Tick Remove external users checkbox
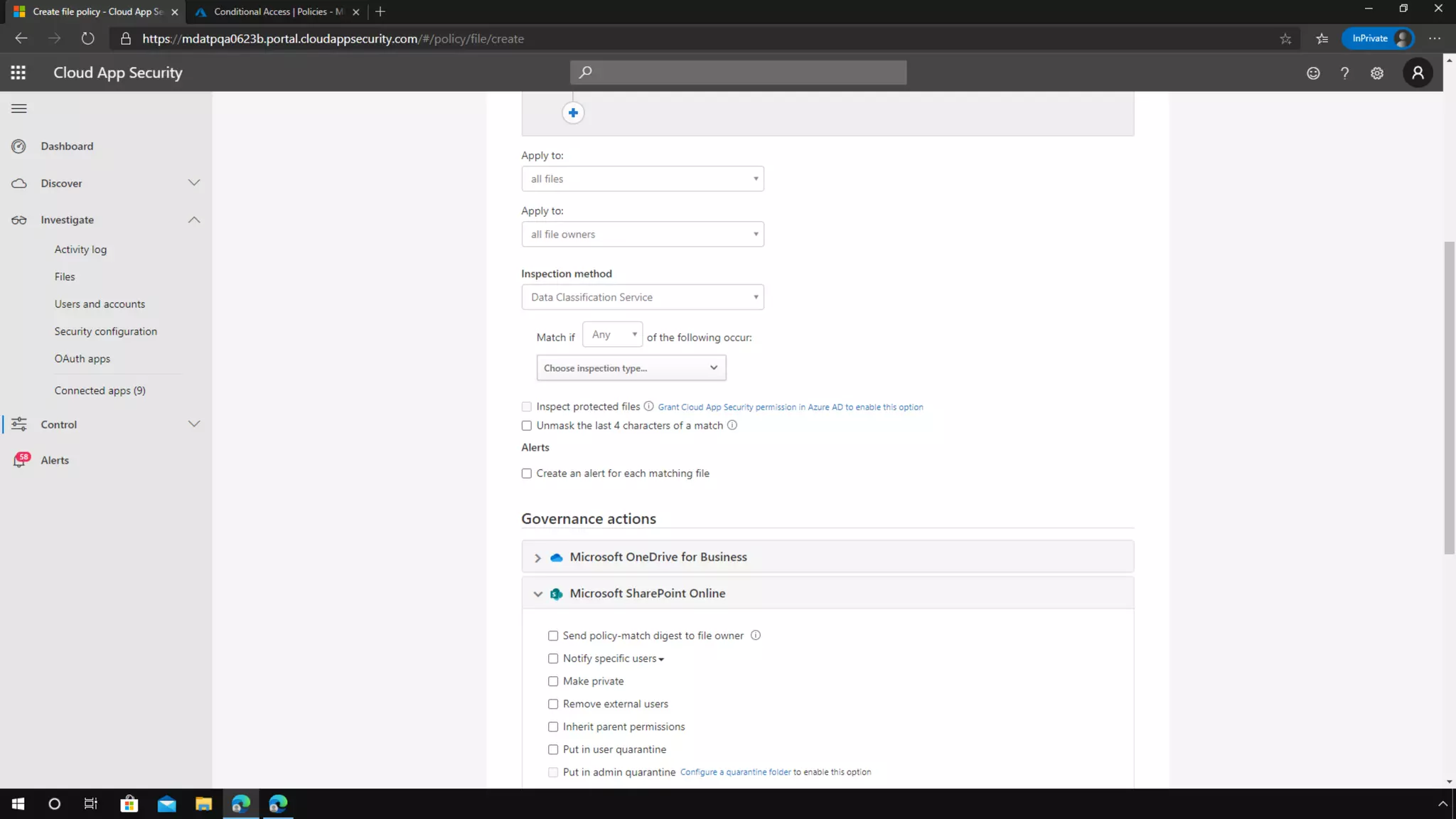 (553, 704)
